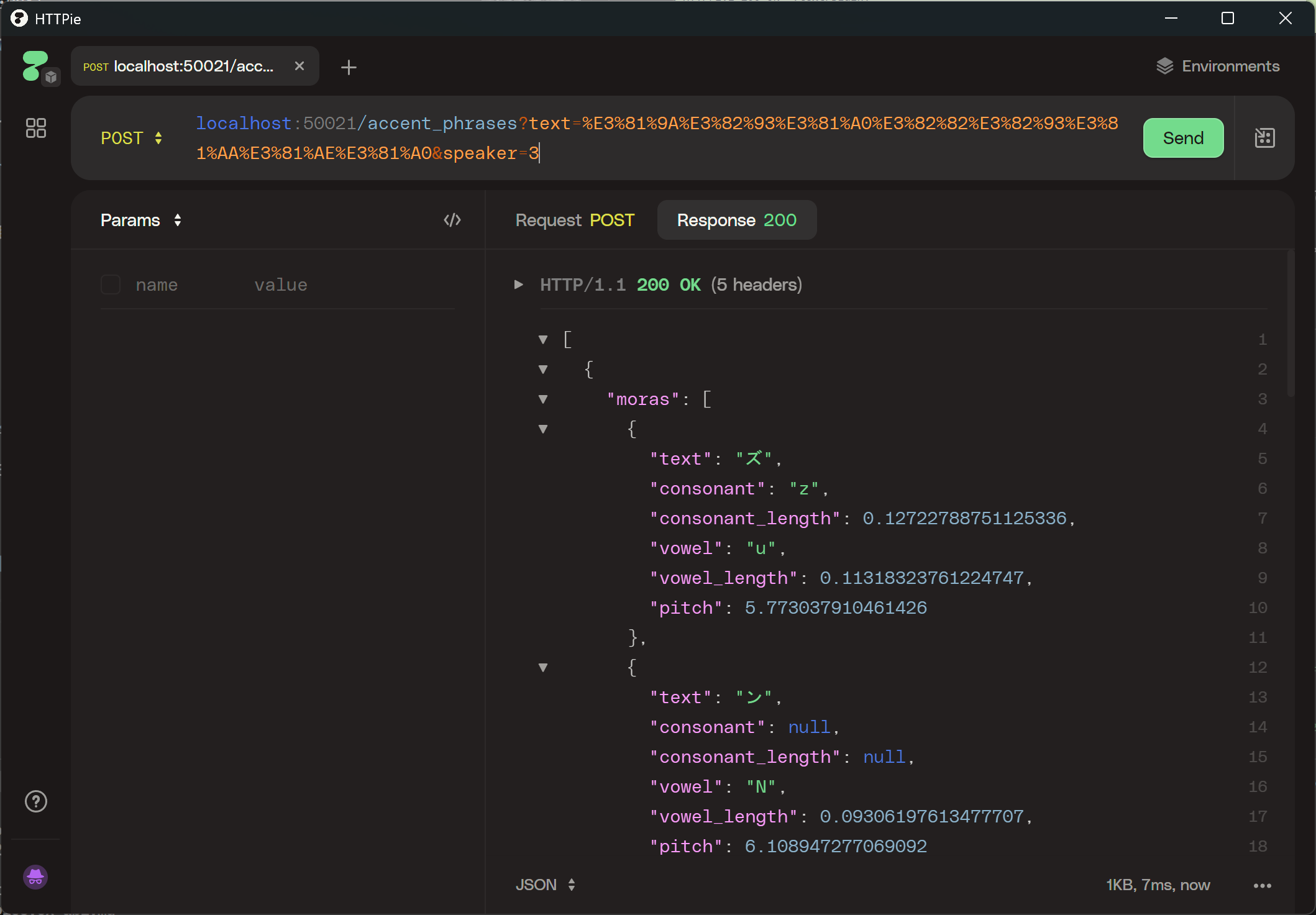Open the Params section selector dropdown
The width and height of the screenshot is (1316, 915).
pos(141,220)
